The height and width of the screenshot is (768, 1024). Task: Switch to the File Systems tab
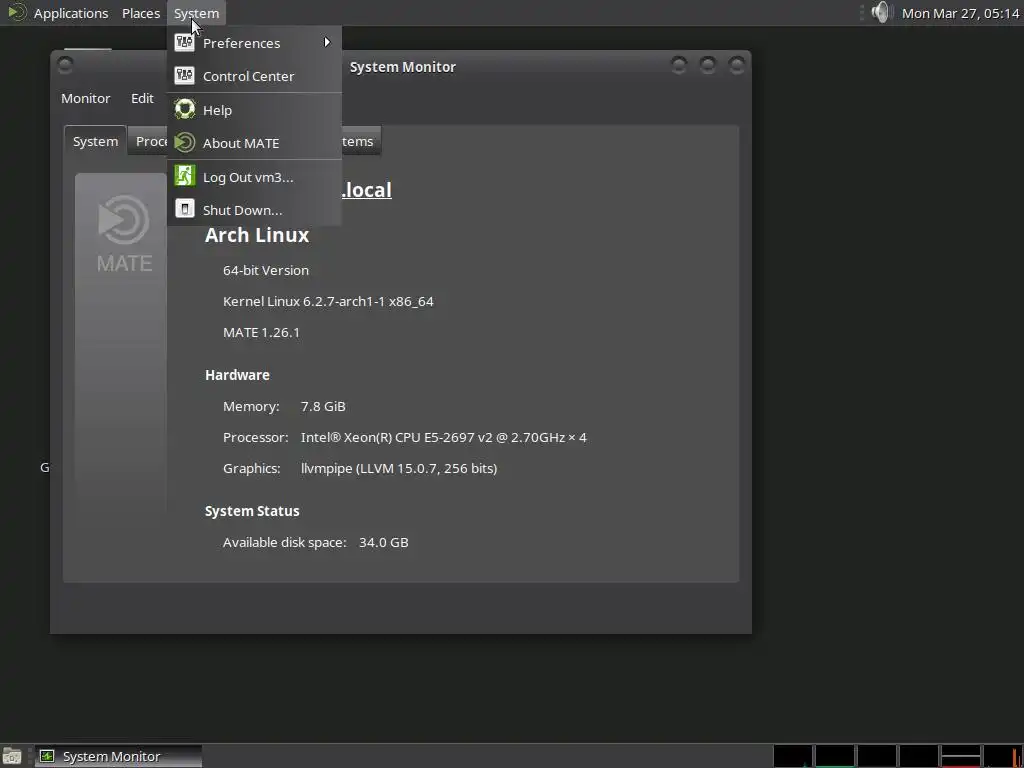click(360, 141)
